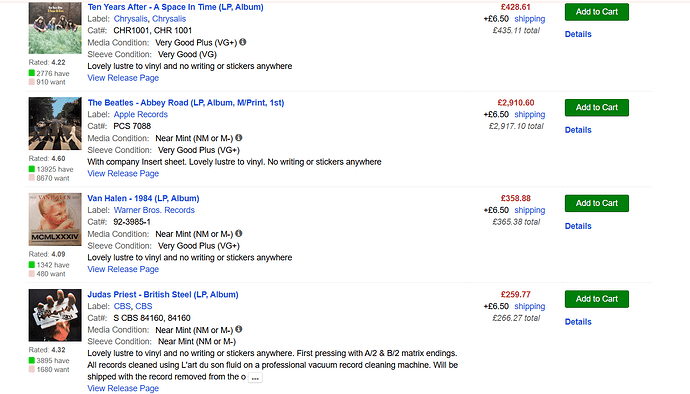View Release Page for Van Halen 1984

123,269
